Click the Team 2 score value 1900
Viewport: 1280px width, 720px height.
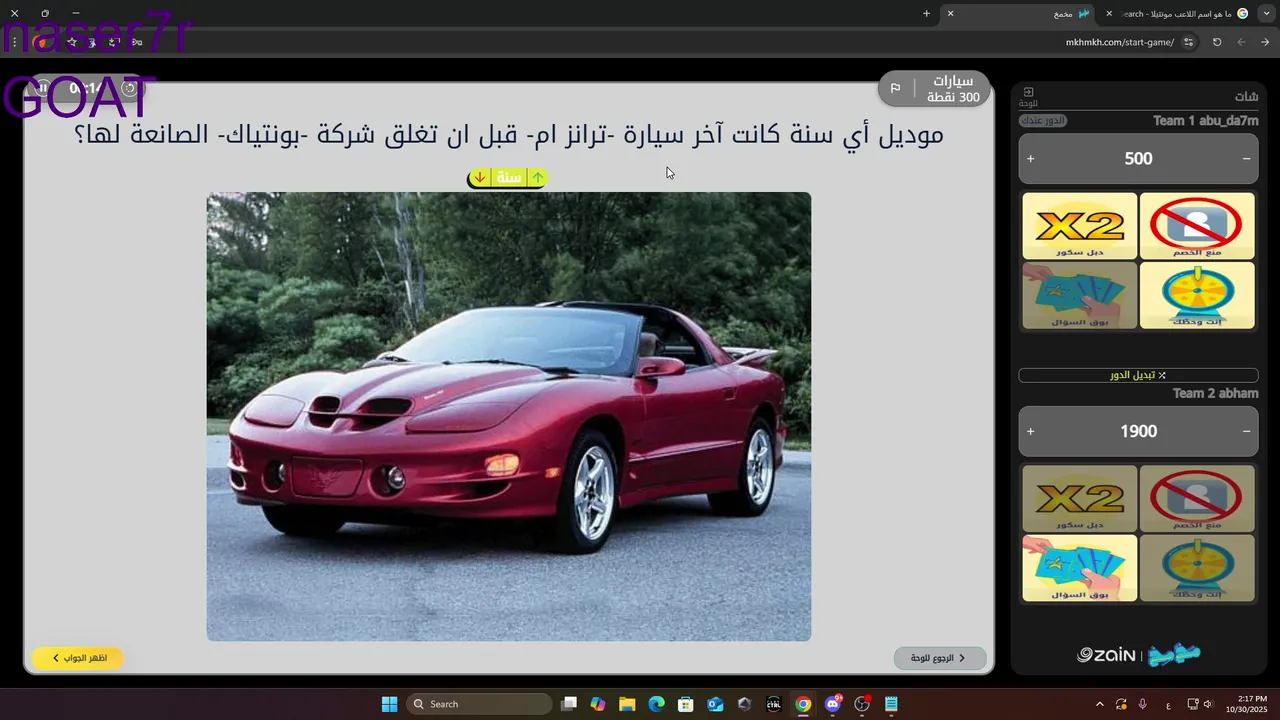tap(1138, 431)
